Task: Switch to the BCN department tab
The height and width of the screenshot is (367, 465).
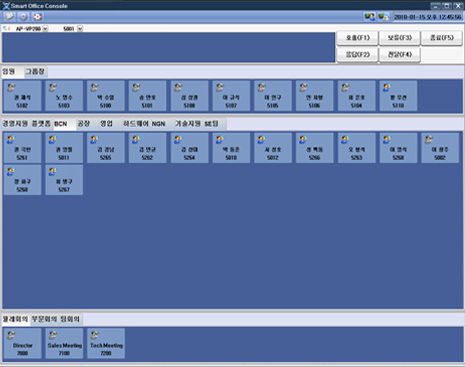Action: (x=61, y=124)
